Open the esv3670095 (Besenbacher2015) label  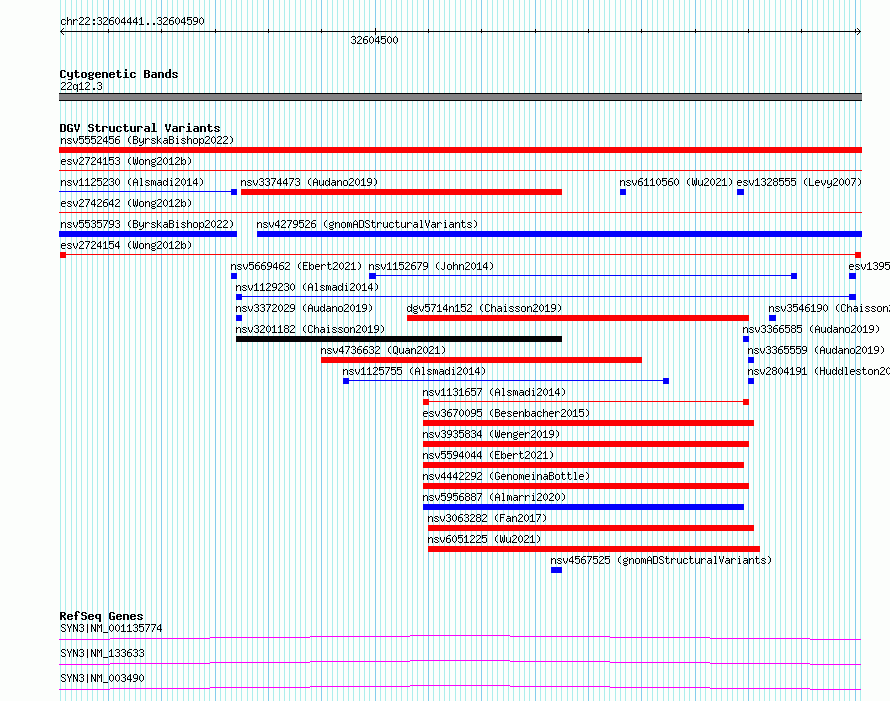coord(506,413)
